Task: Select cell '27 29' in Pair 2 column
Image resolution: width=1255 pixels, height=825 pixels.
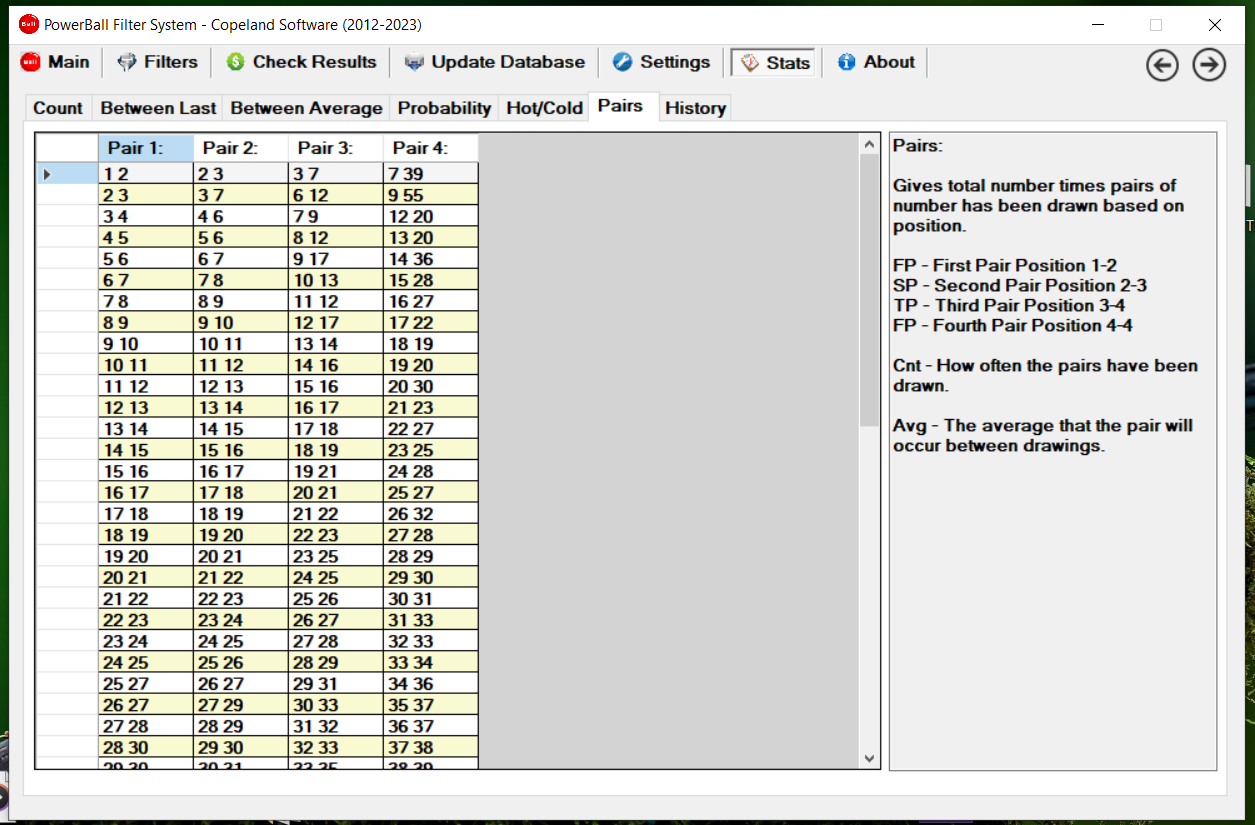Action: coord(241,705)
